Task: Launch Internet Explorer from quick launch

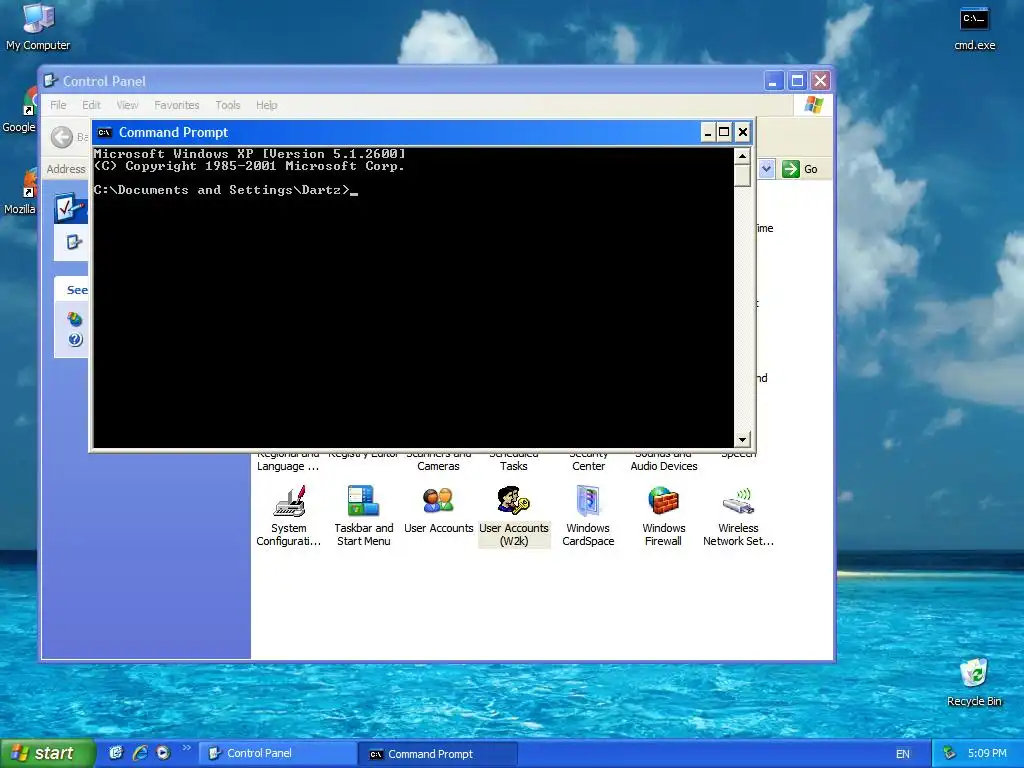Action: [140, 753]
